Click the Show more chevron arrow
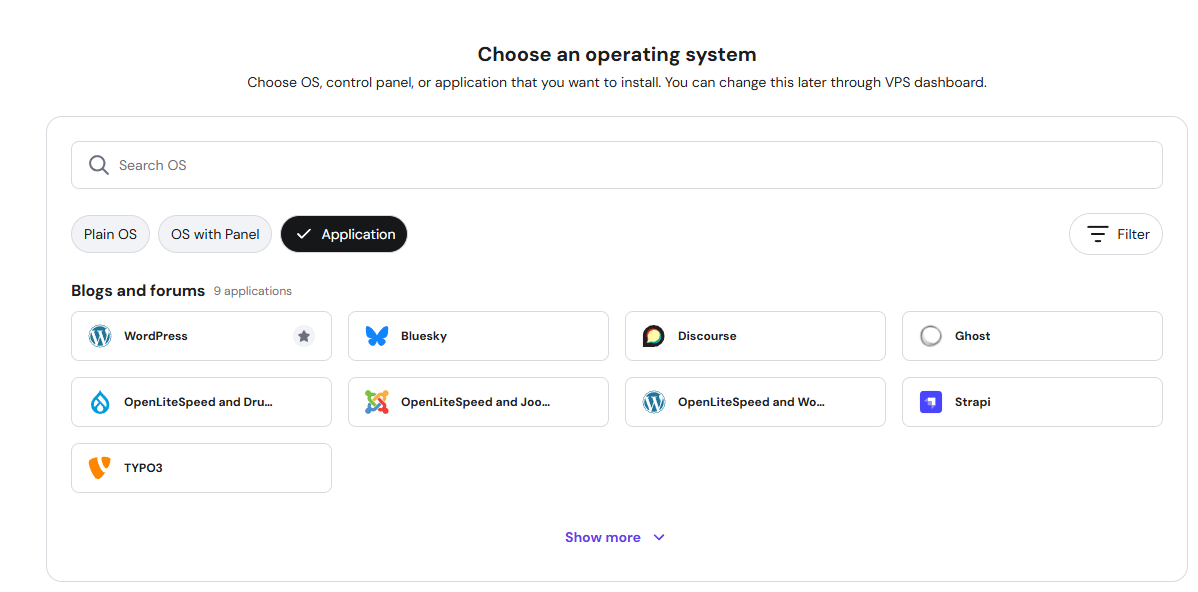 (659, 538)
